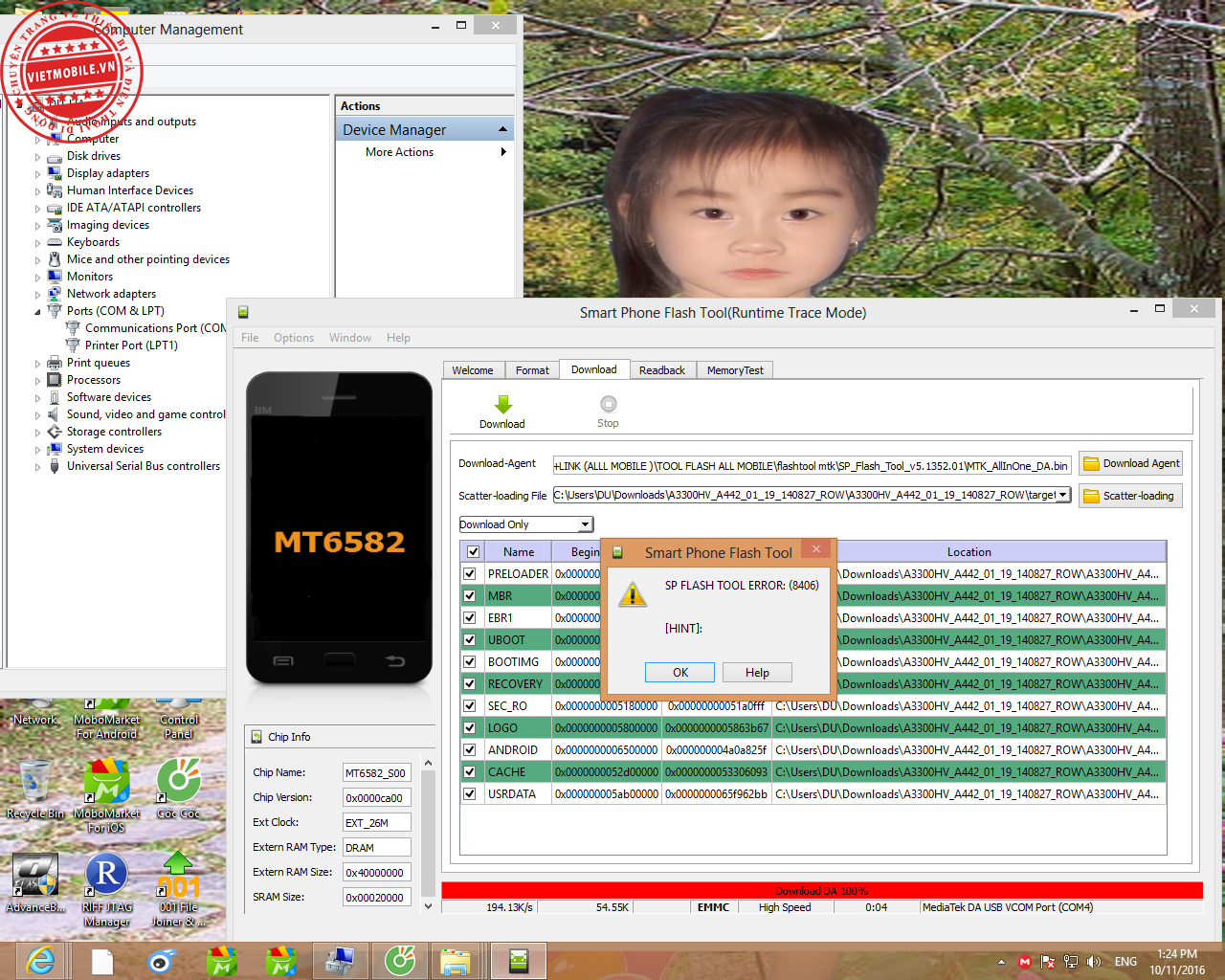Click blank document taskbar icon
This screenshot has width=1225, height=980.
pos(102,961)
